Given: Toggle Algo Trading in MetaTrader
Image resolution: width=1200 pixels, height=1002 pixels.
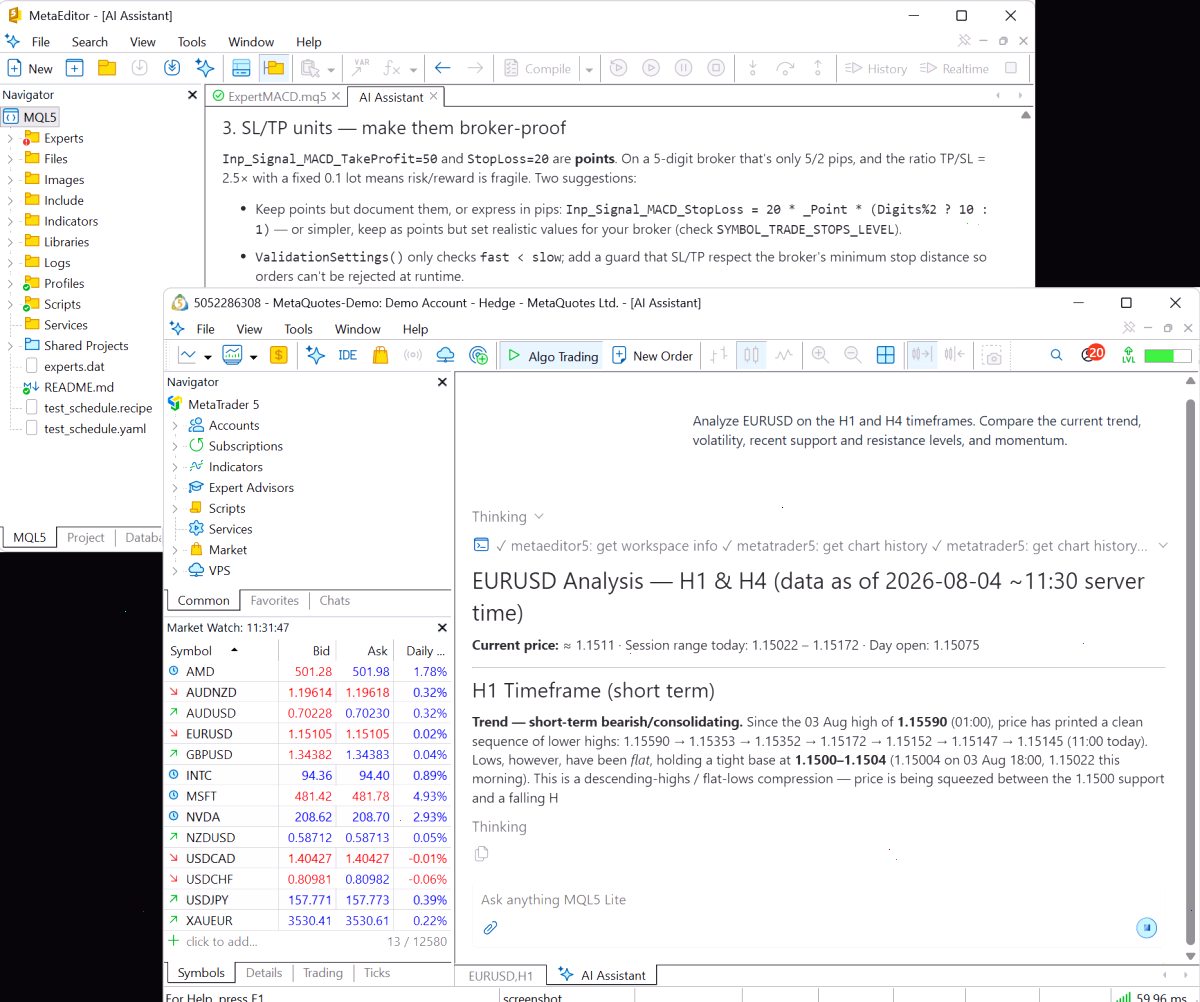Looking at the screenshot, I should (551, 356).
